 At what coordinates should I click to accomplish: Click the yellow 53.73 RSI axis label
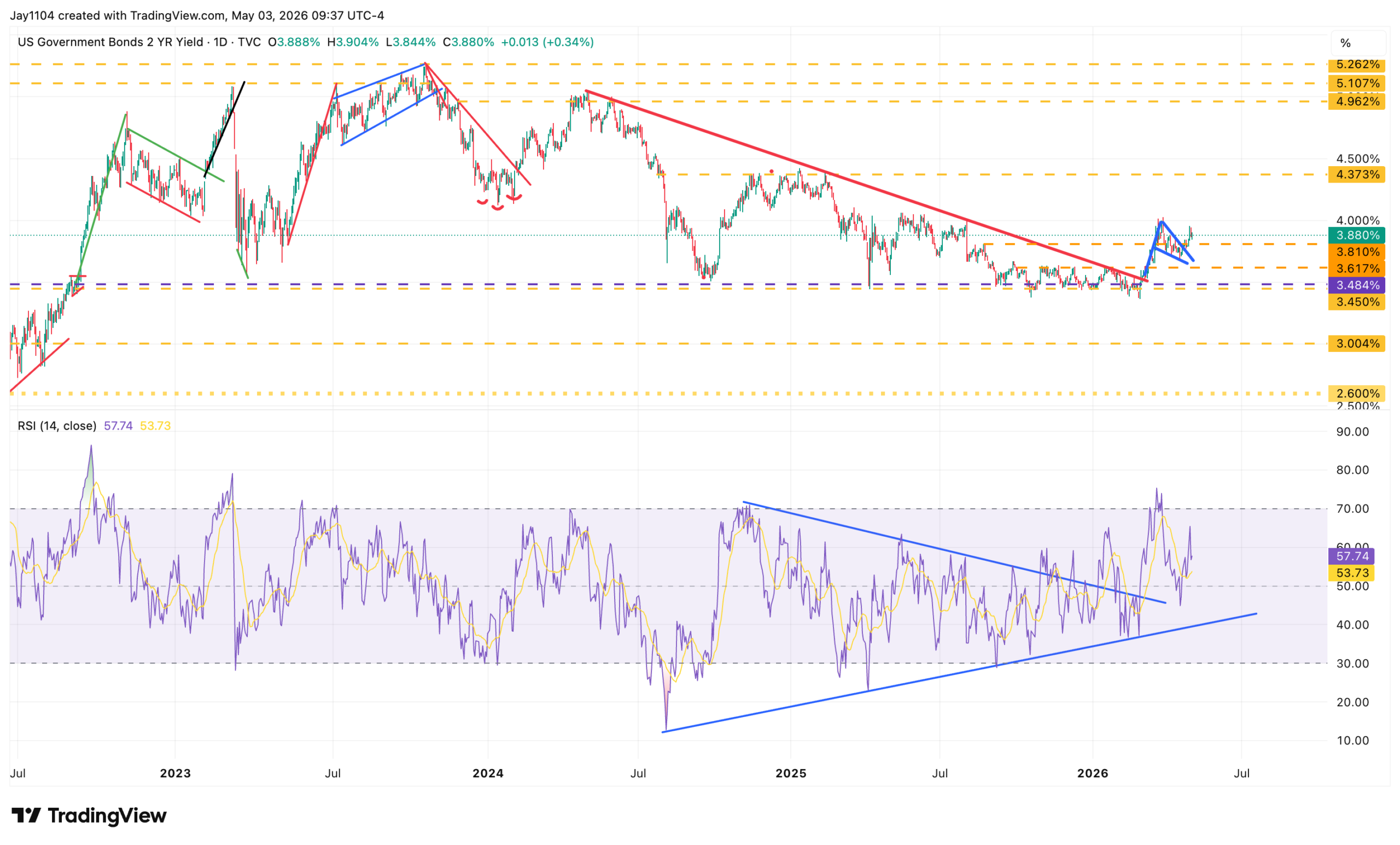pyautogui.click(x=1351, y=573)
